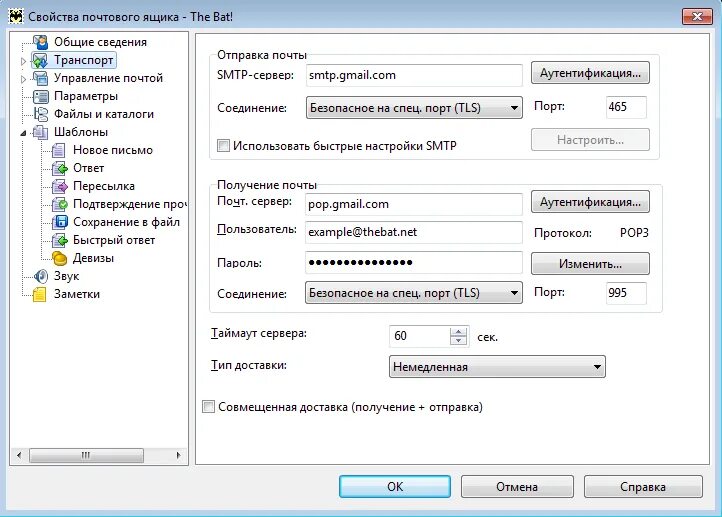Collapse the Шаблоны tree node arrow
722x517 pixels.
(23, 133)
